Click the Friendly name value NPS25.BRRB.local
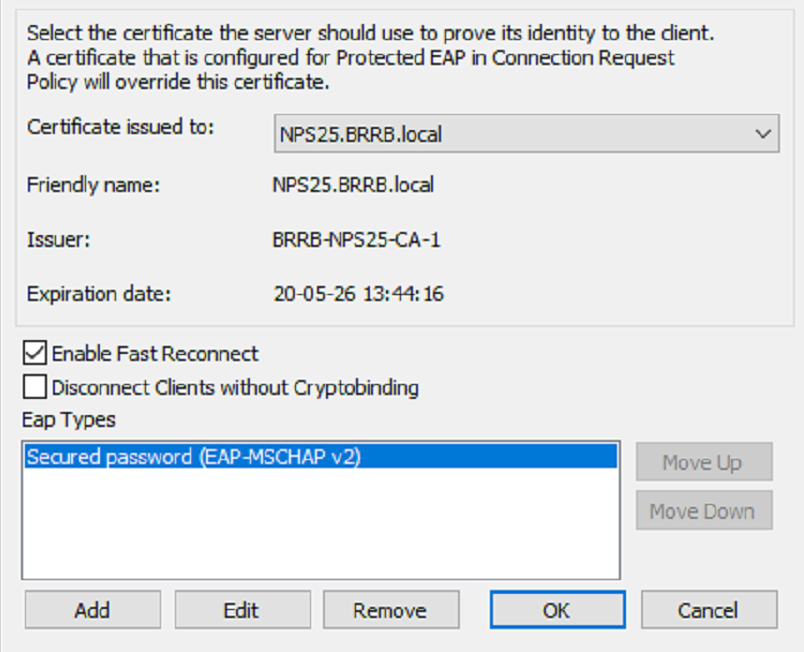Screen dimensions: 804x652 [353, 185]
